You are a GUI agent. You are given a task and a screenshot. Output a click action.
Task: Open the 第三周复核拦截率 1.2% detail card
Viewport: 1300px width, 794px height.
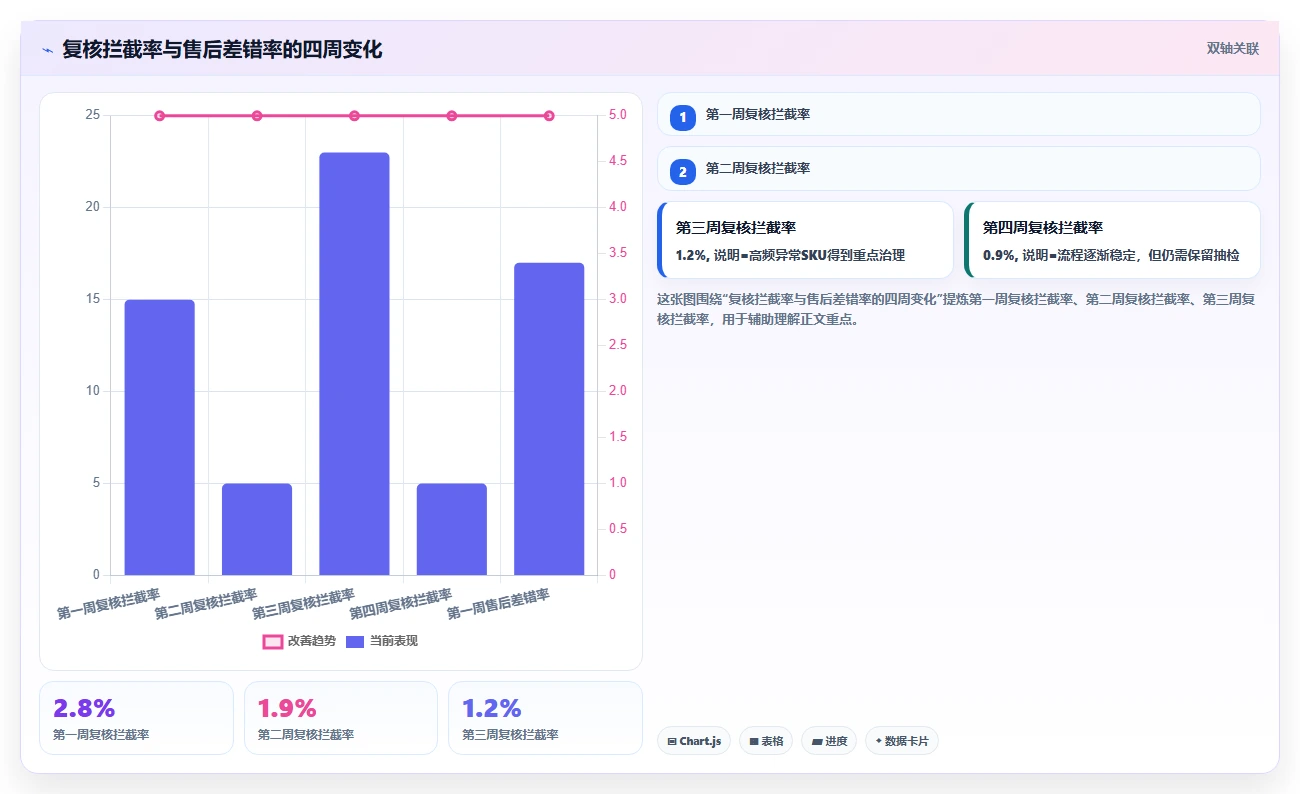coord(805,240)
